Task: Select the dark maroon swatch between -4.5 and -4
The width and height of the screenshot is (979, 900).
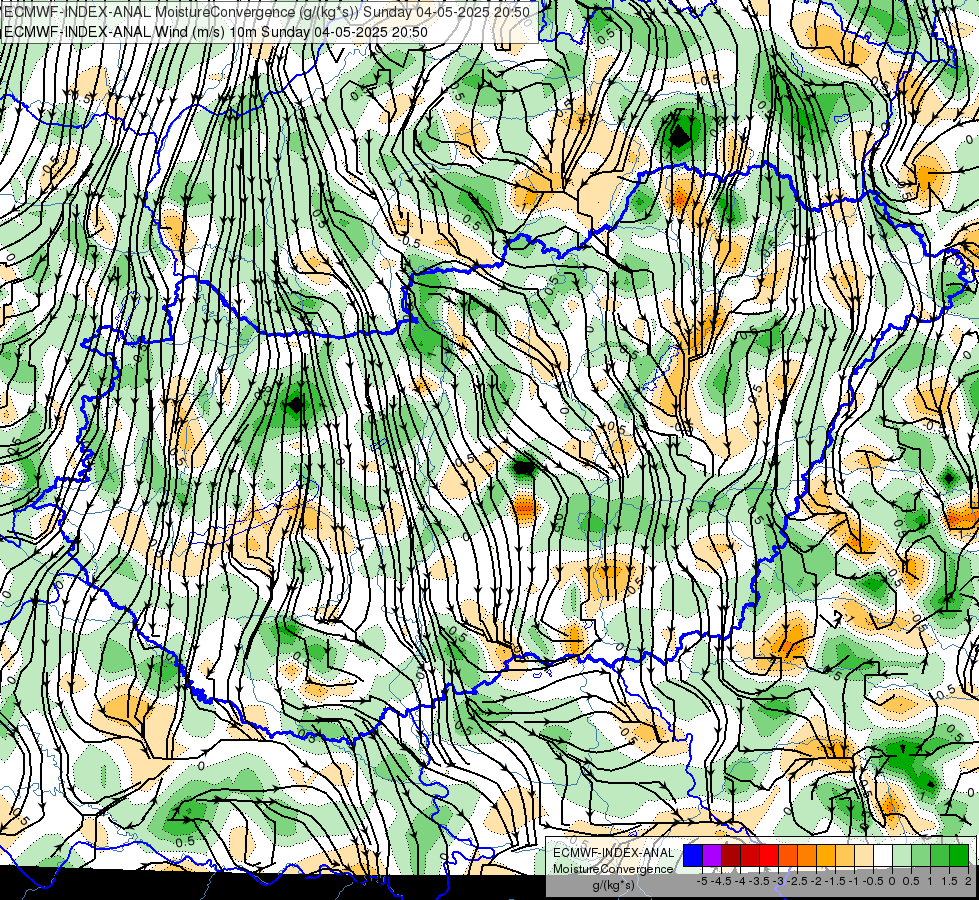Action: [731, 855]
